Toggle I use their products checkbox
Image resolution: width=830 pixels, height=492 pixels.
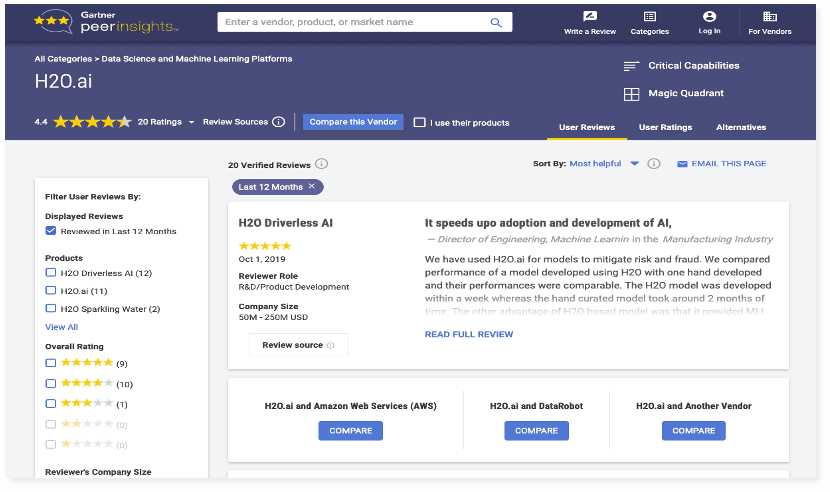[419, 122]
